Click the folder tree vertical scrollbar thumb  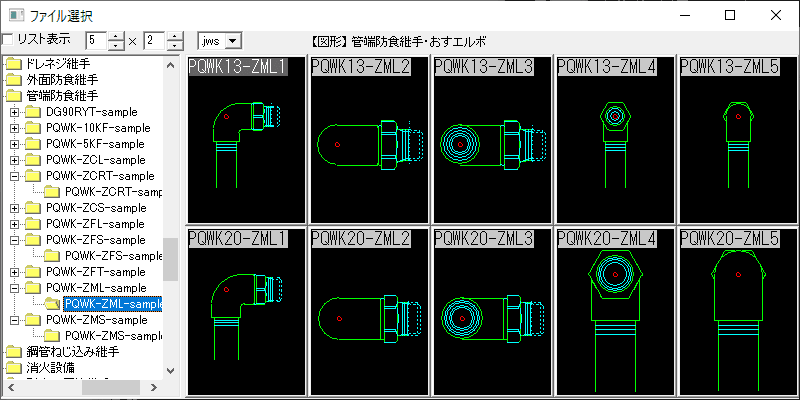click(x=170, y=258)
